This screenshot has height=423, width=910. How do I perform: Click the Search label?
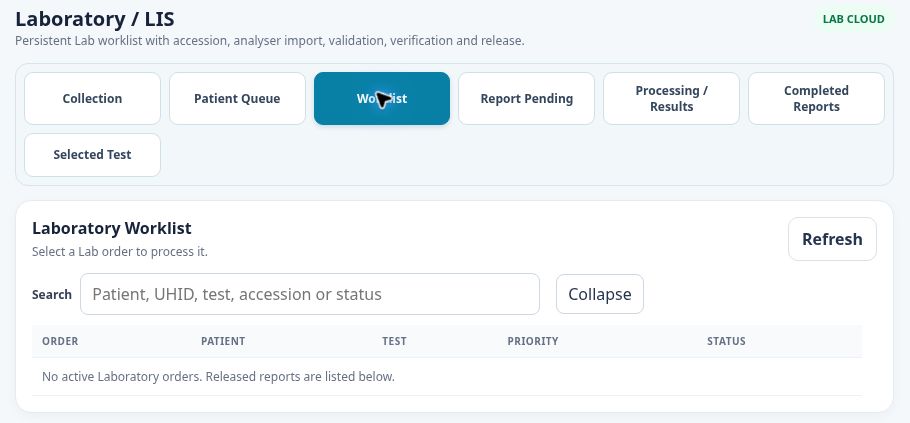(52, 295)
